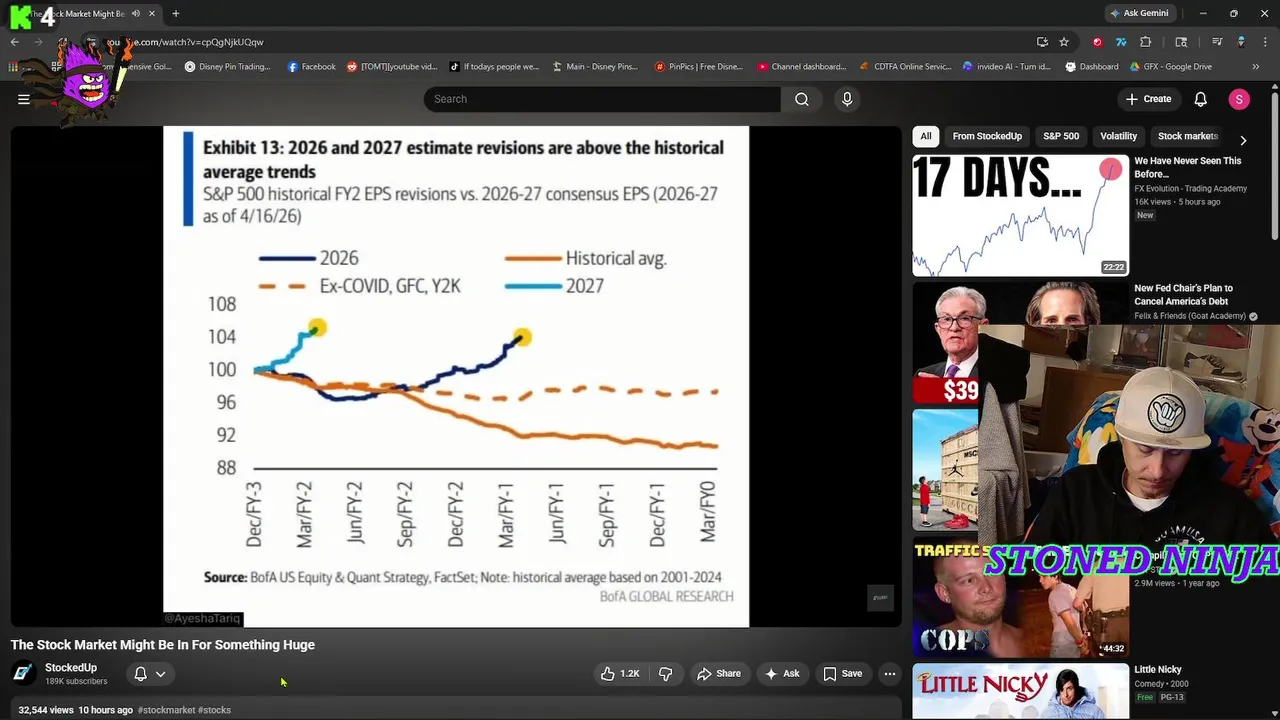This screenshot has height=720, width=1280.
Task: Click the browser address bar URL
Action: (x=185, y=42)
